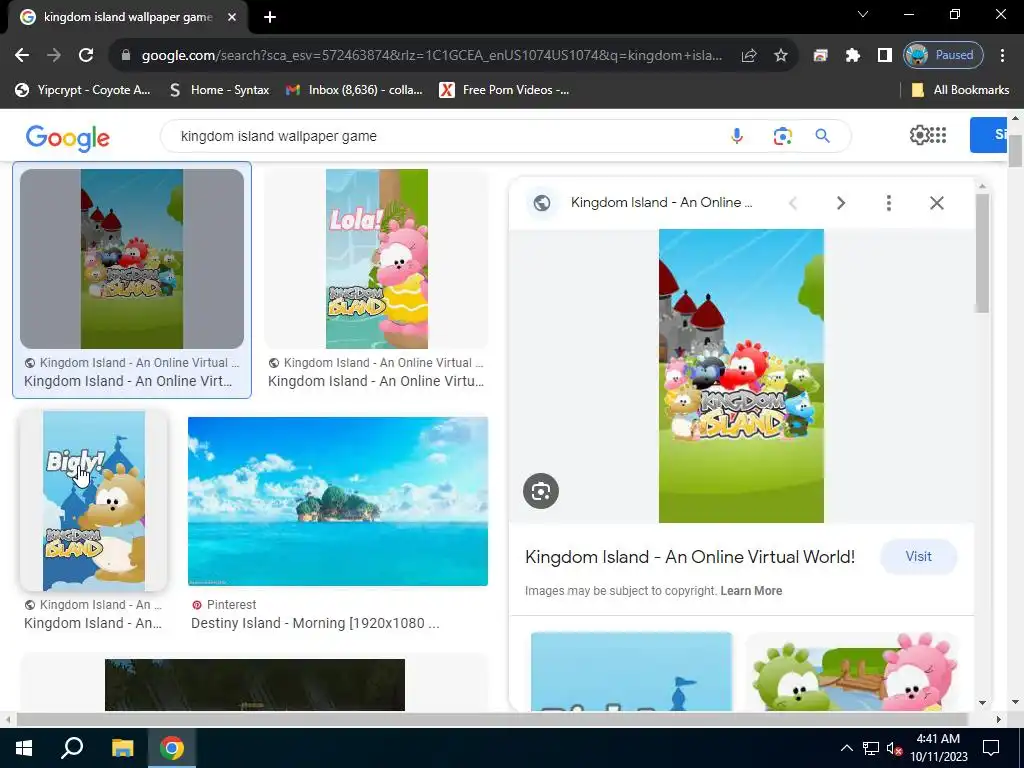Click Chrome icon in the taskbar
1024x768 pixels.
(172, 748)
